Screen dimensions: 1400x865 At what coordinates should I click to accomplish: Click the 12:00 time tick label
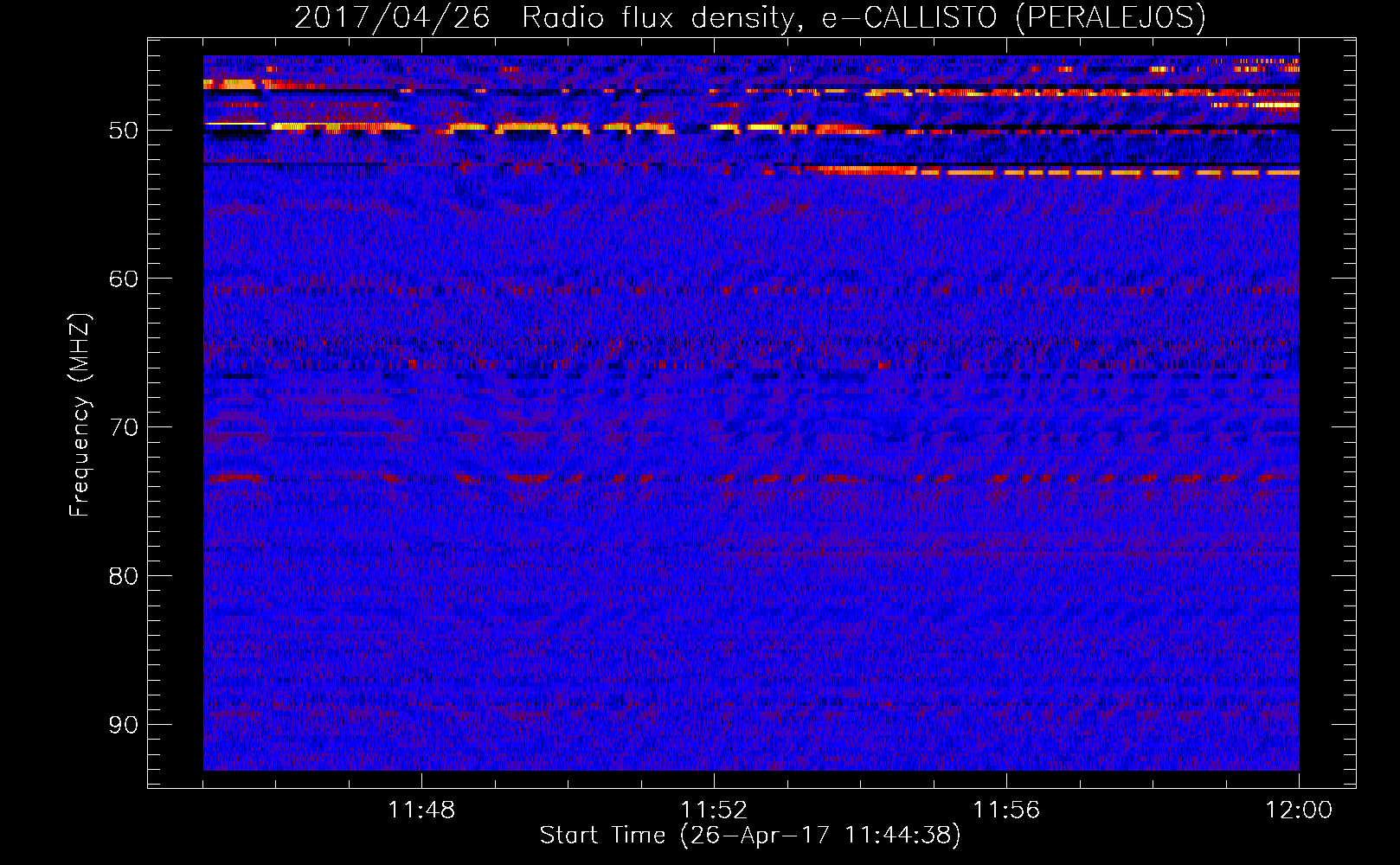point(1299,811)
